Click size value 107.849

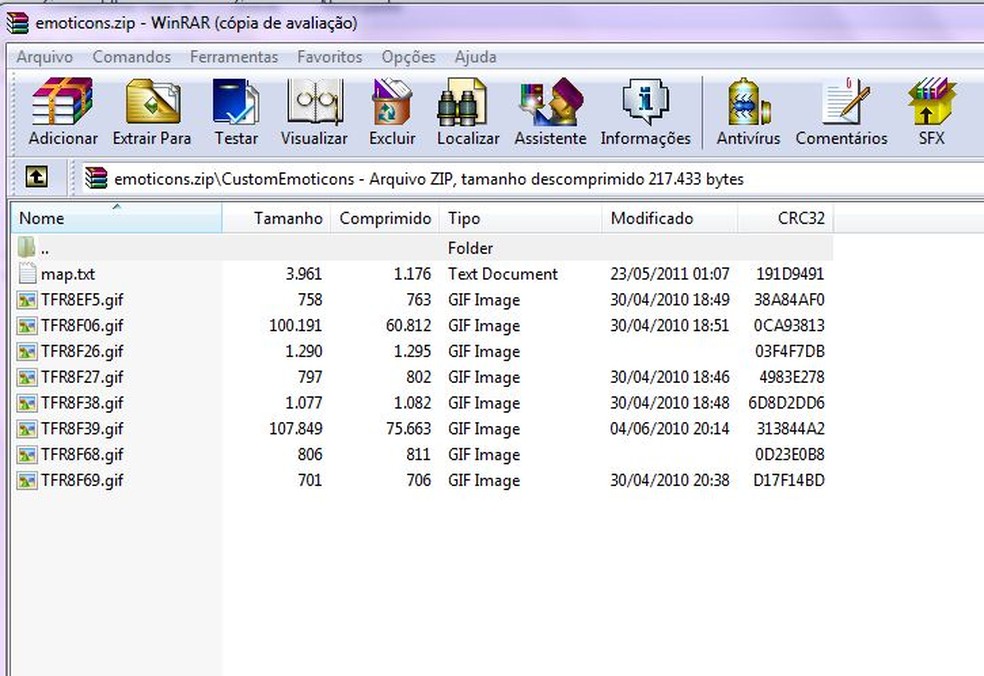click(296, 428)
